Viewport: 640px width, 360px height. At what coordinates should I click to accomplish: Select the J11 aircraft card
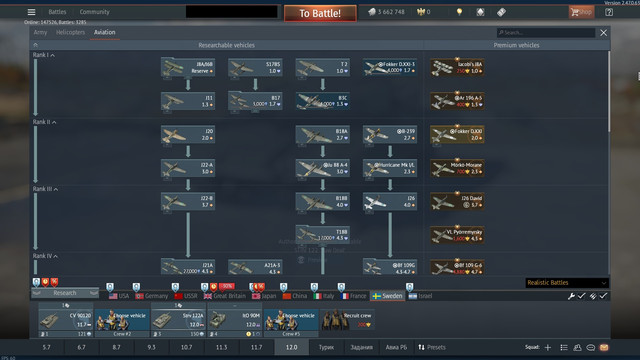(x=188, y=101)
